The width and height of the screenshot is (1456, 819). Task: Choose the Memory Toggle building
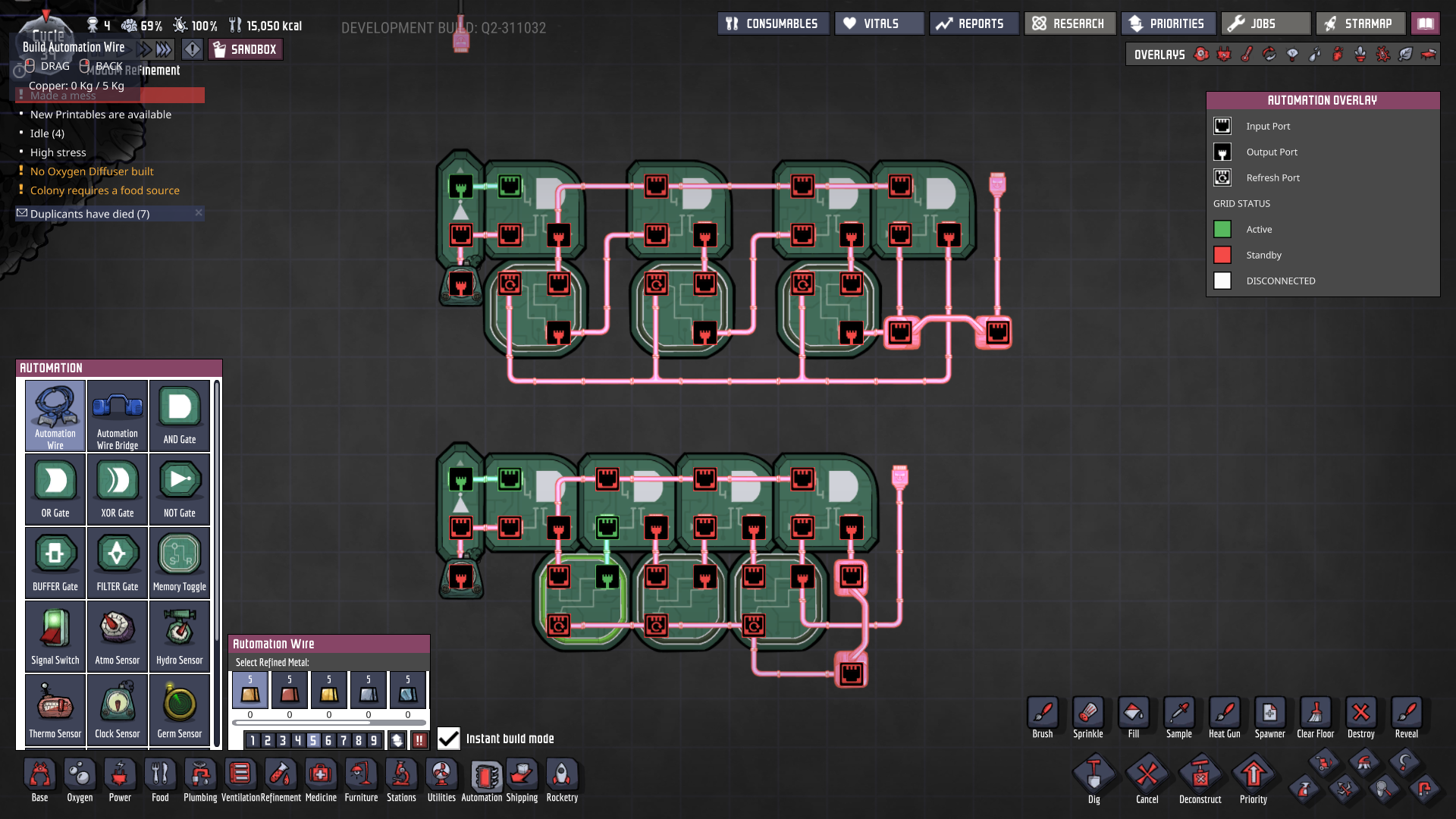pyautogui.click(x=180, y=562)
